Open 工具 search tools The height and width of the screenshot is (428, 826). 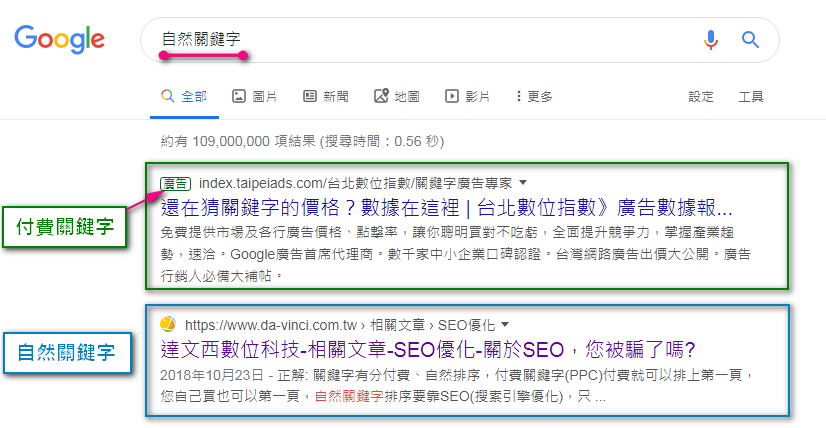(x=751, y=97)
